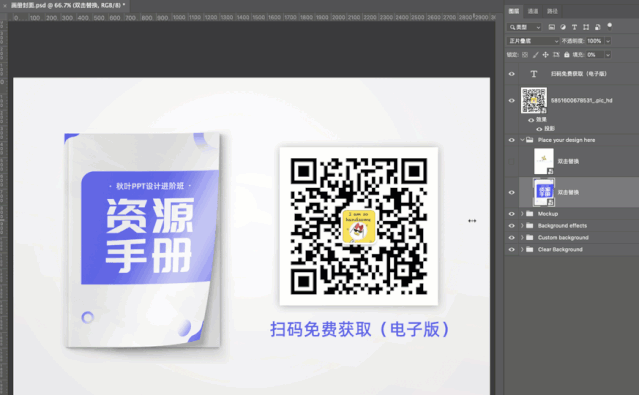The height and width of the screenshot is (395, 639).
Task: Click the fill 0% field
Action: (x=595, y=55)
